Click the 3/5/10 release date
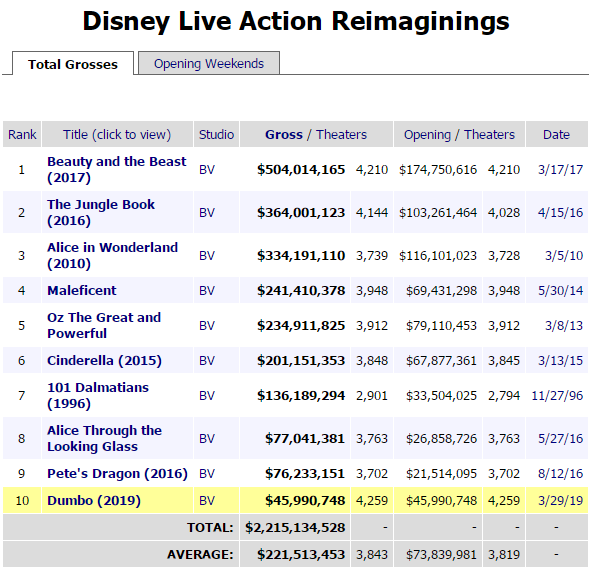The width and height of the screenshot is (593, 569). 564,256
